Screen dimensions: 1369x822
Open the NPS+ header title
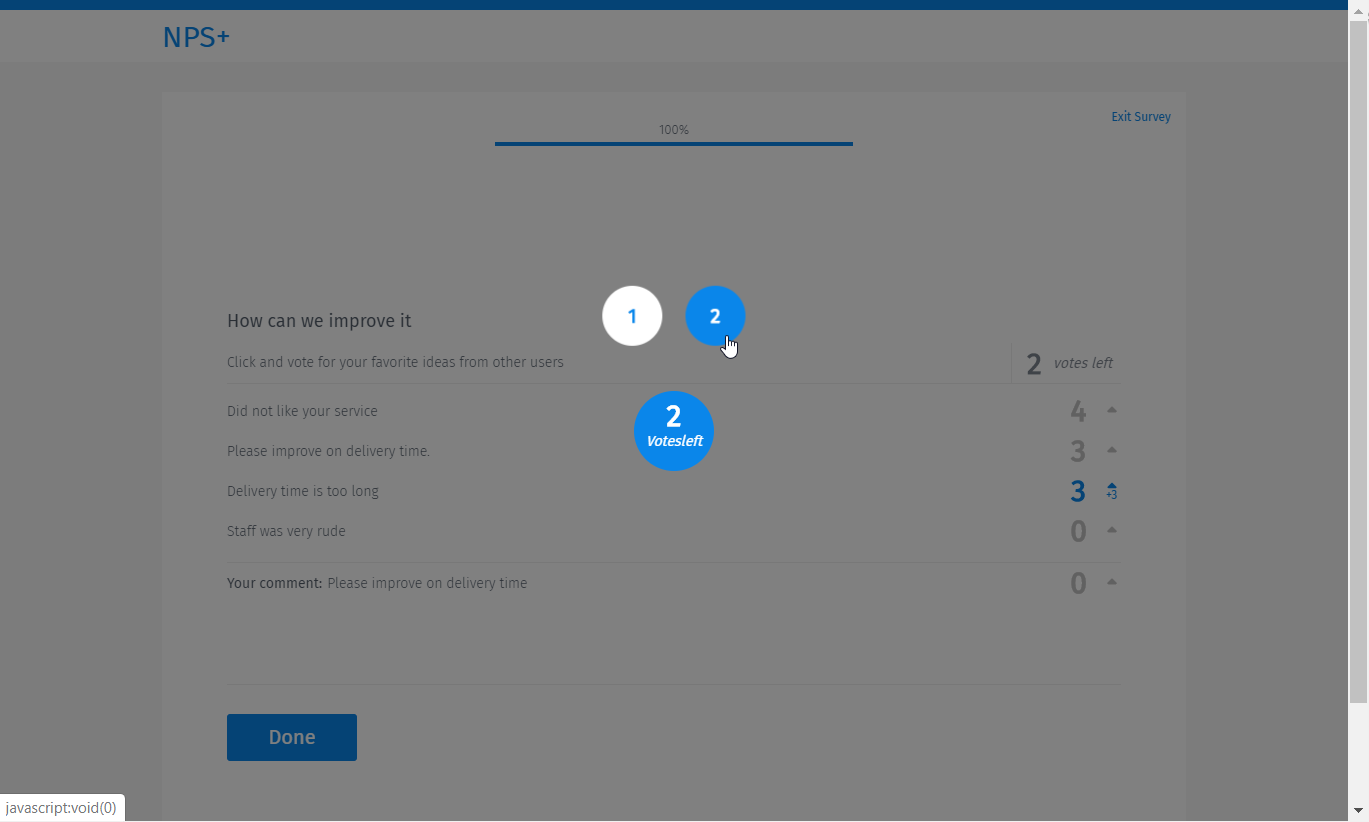pyautogui.click(x=196, y=36)
